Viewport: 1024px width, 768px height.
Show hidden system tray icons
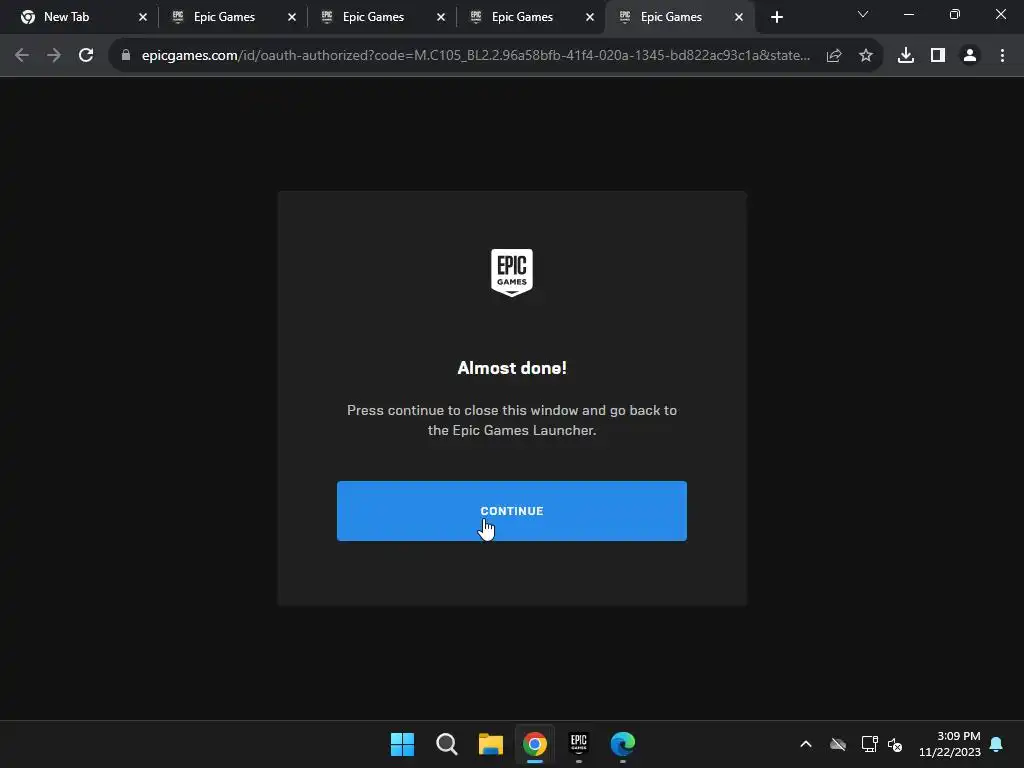(806, 744)
